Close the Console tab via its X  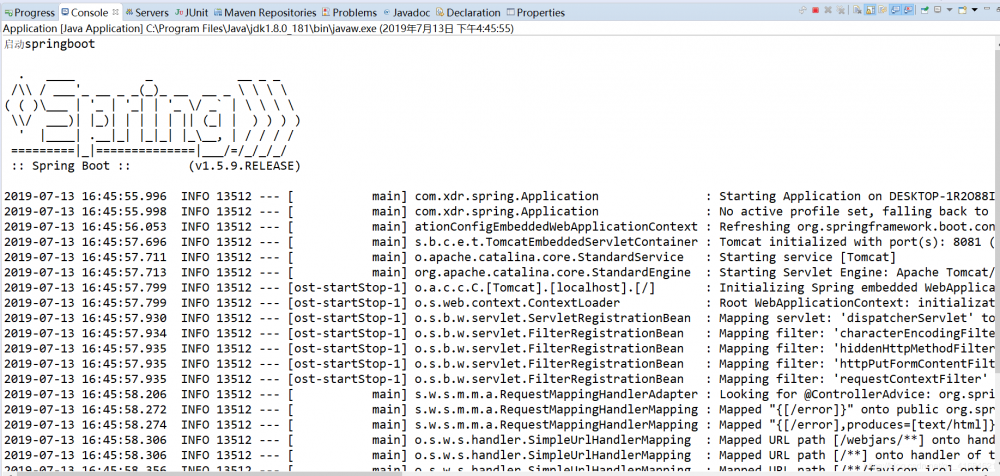[x=115, y=11]
